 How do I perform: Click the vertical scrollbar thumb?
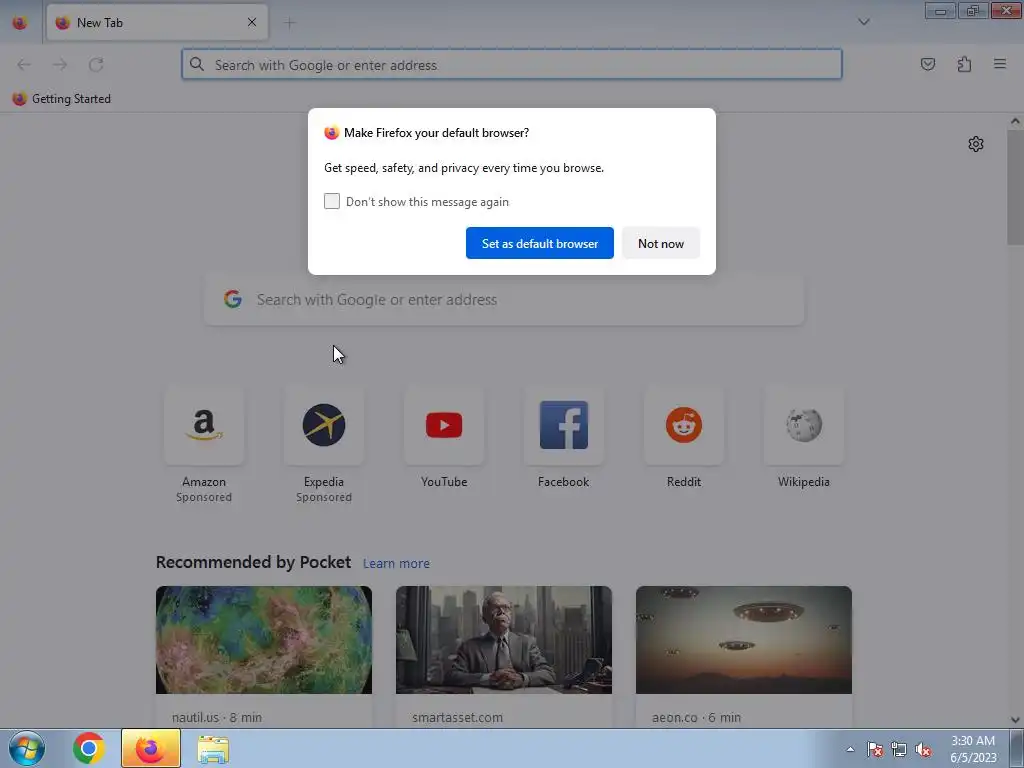point(1015,187)
